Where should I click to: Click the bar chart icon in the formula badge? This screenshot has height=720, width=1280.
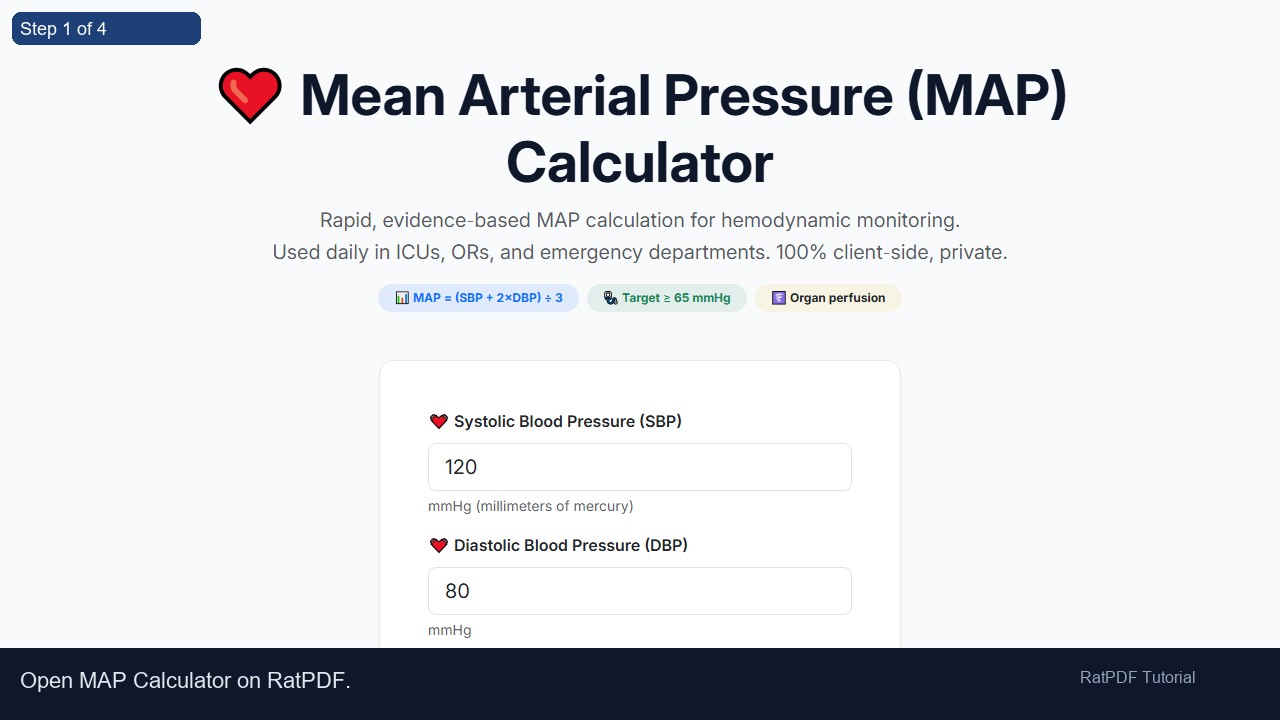402,298
